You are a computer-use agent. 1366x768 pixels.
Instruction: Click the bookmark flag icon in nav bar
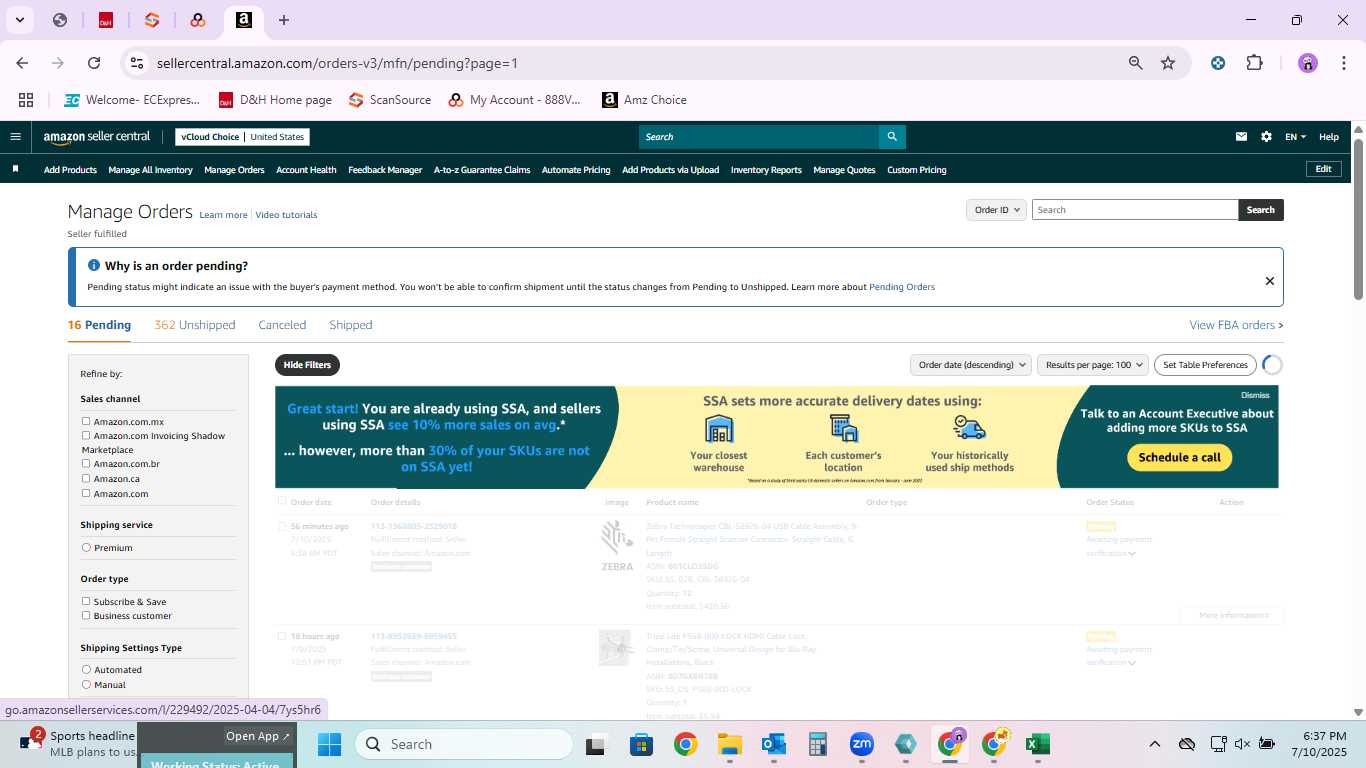pos(15,169)
